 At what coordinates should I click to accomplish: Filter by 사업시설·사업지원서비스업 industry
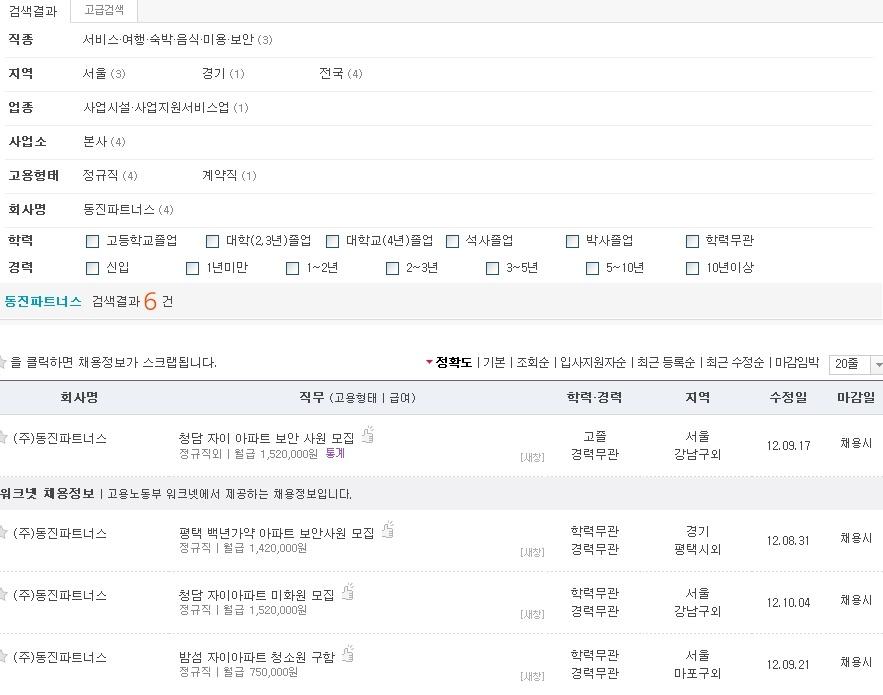click(166, 108)
